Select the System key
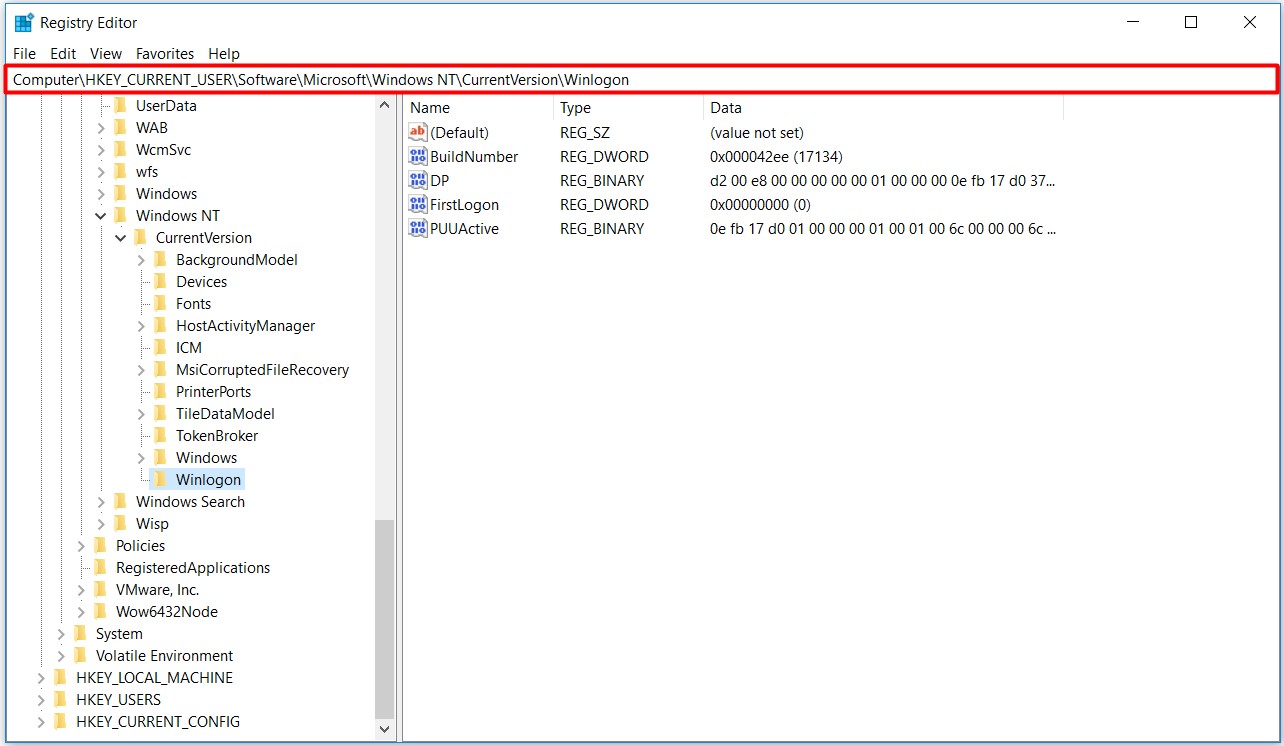Viewport: 1284px width, 746px height. click(x=119, y=633)
